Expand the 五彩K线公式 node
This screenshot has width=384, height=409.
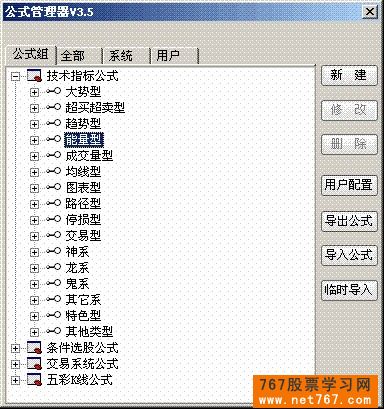pos(15,380)
